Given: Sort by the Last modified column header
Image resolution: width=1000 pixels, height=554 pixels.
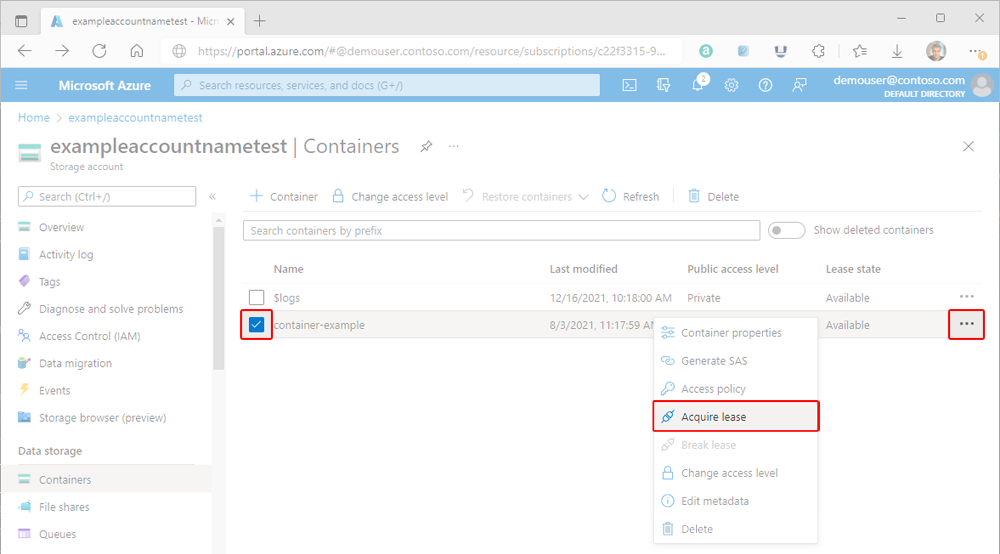Looking at the screenshot, I should click(x=584, y=269).
